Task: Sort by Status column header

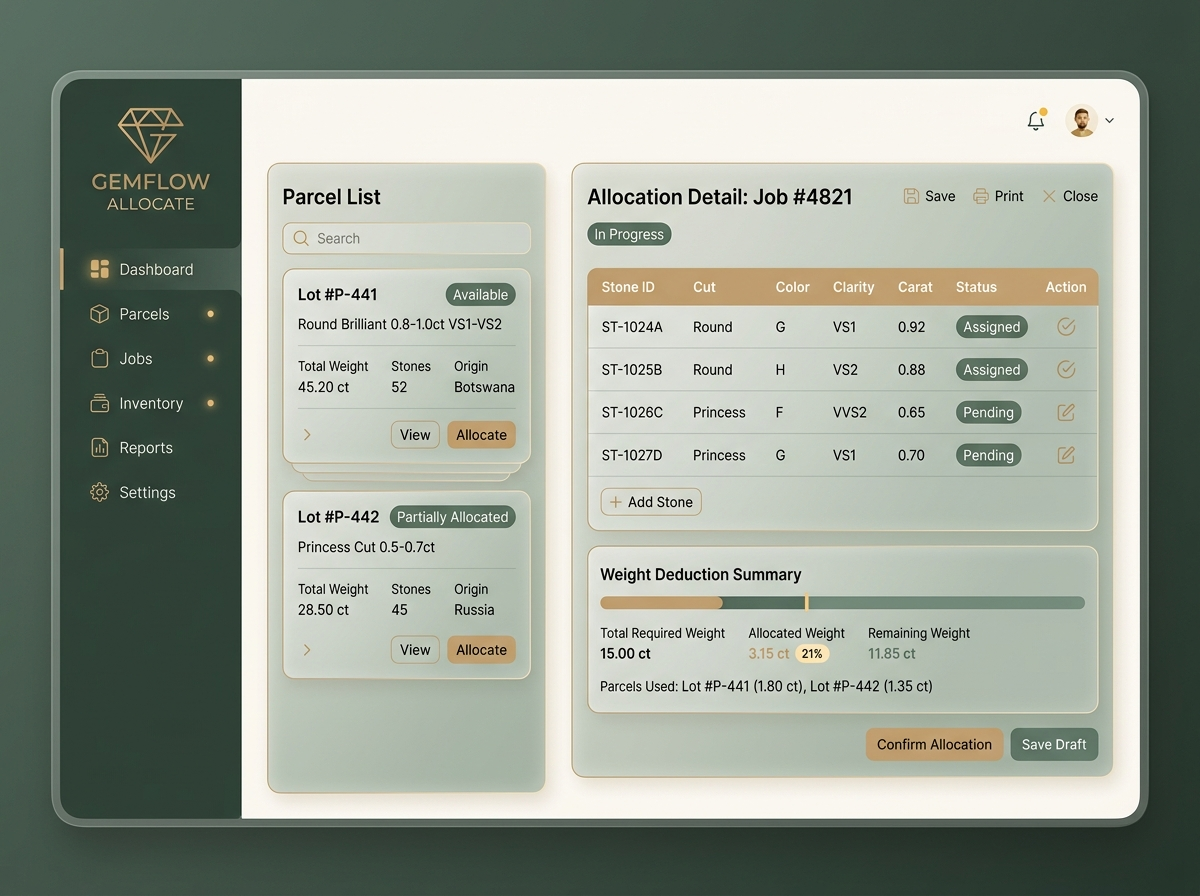Action: pos(976,287)
